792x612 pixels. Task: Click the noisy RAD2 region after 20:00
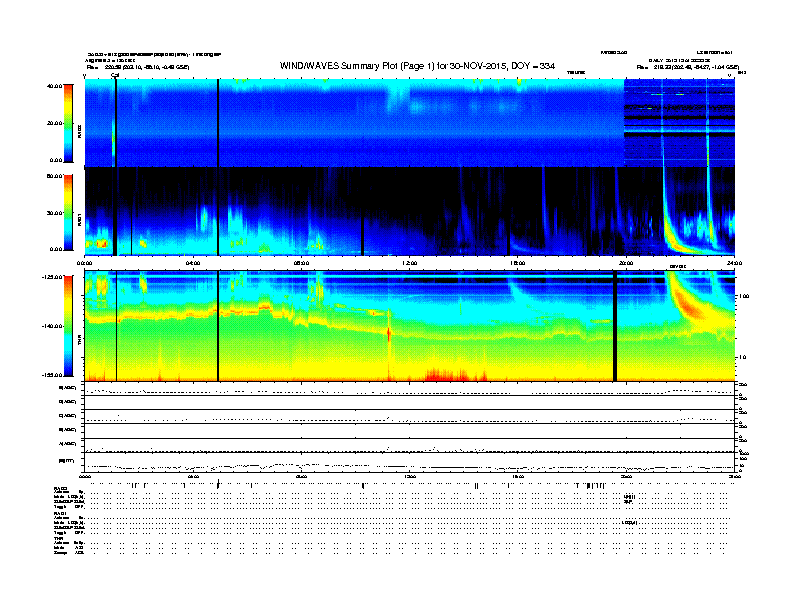tap(679, 123)
